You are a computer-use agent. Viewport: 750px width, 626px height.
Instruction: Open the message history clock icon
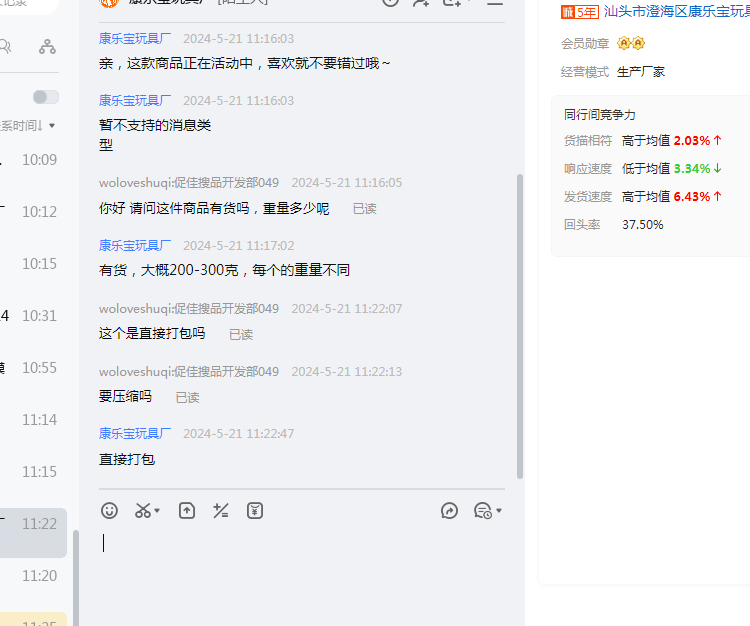483,511
